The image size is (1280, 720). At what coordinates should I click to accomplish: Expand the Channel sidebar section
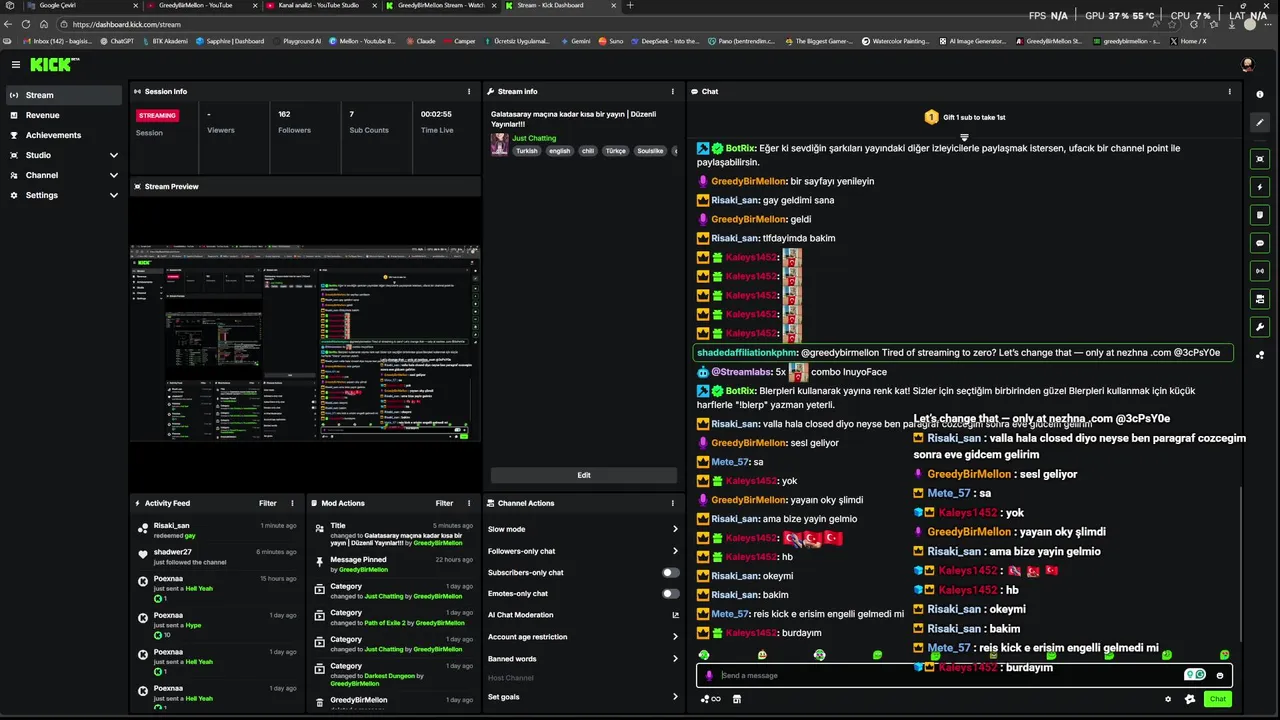tap(64, 175)
